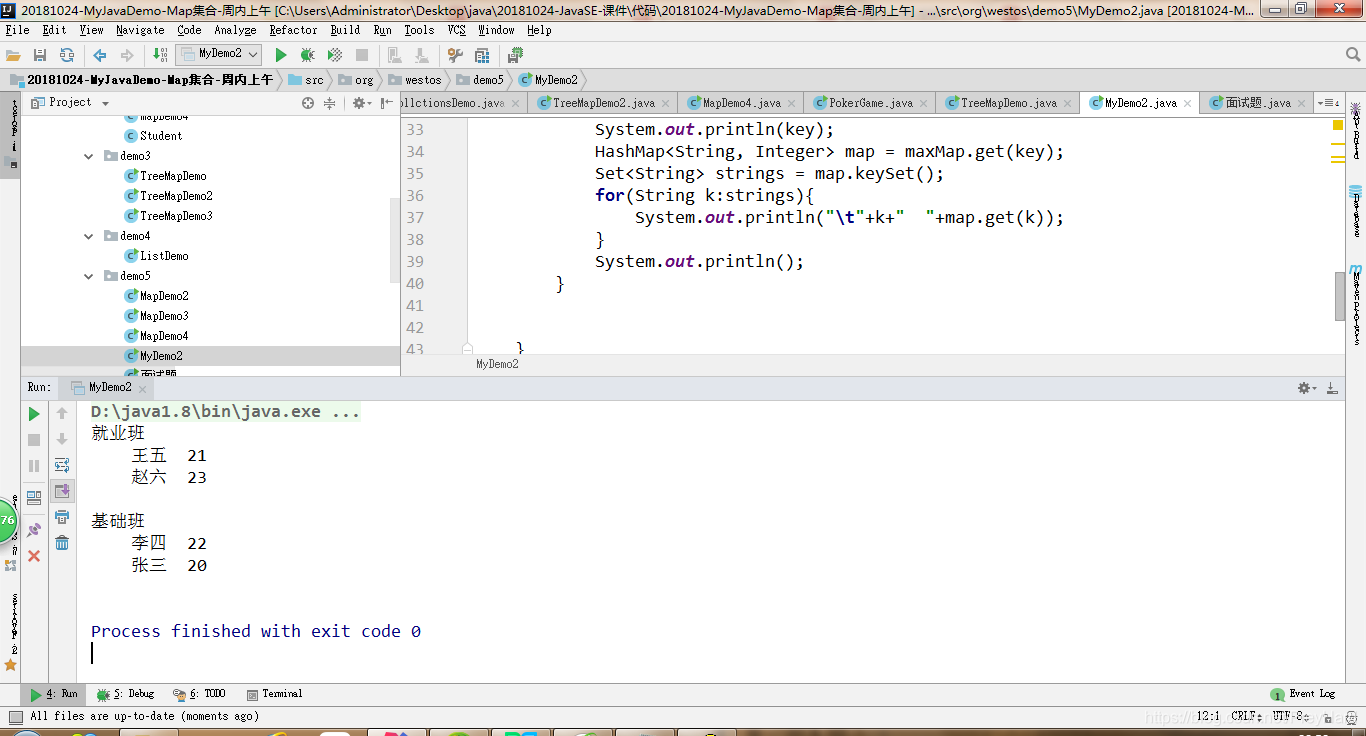
Task: Switch to the 面试题.java tab
Action: click(x=1257, y=103)
